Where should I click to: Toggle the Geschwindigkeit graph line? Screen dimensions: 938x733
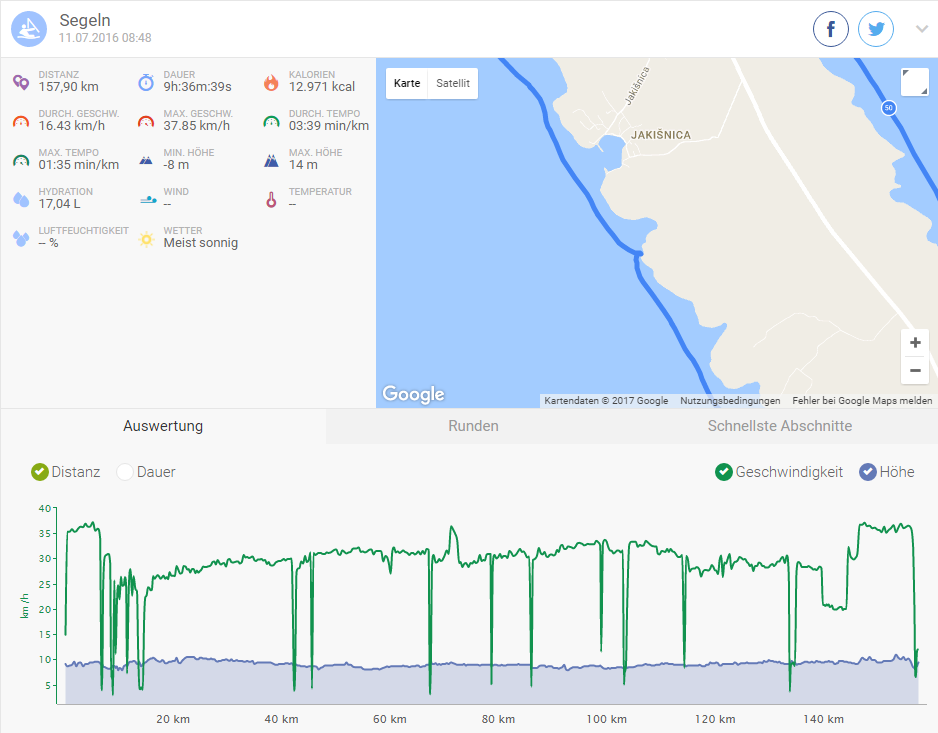point(724,472)
